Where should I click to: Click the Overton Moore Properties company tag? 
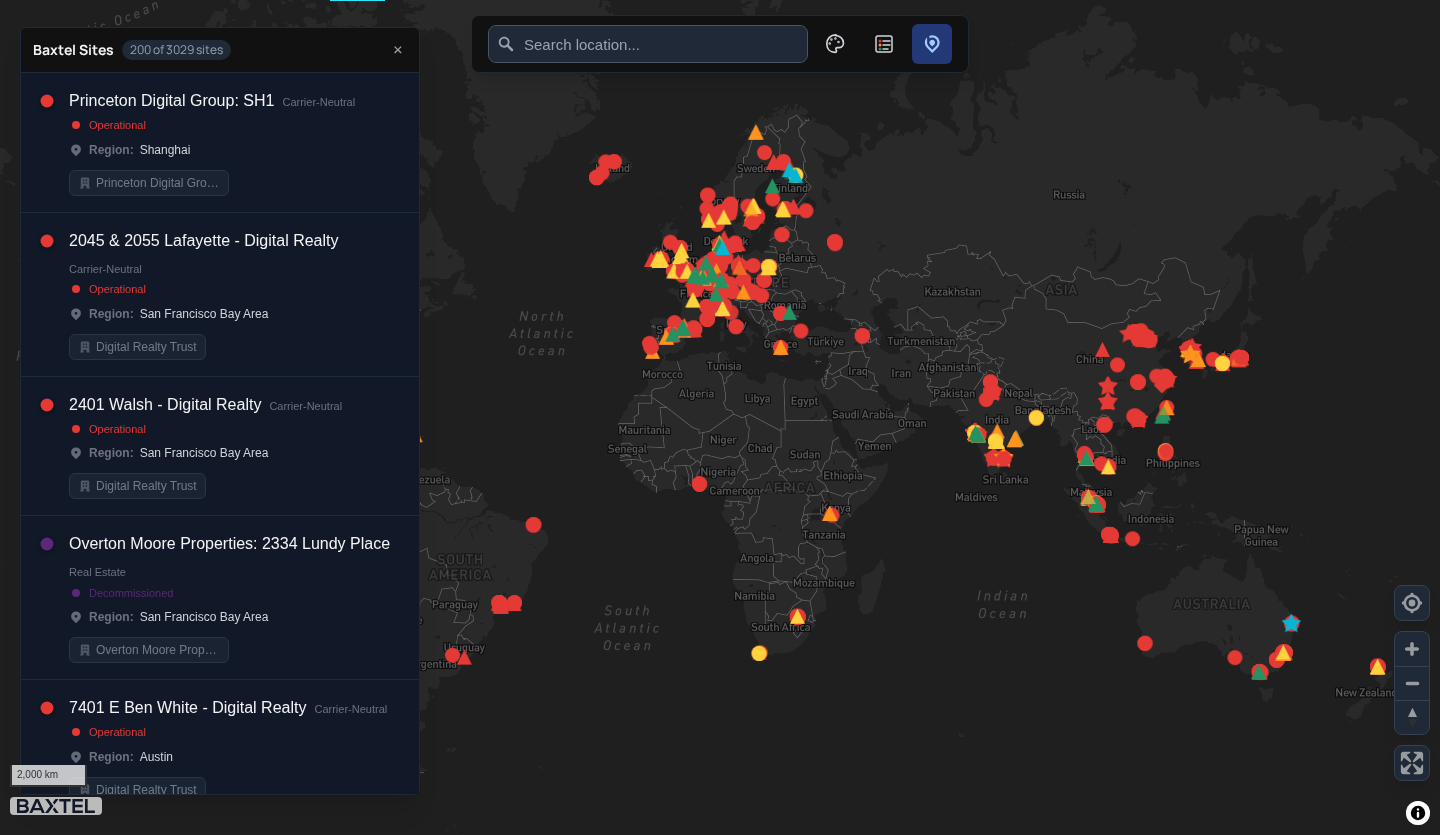click(149, 650)
